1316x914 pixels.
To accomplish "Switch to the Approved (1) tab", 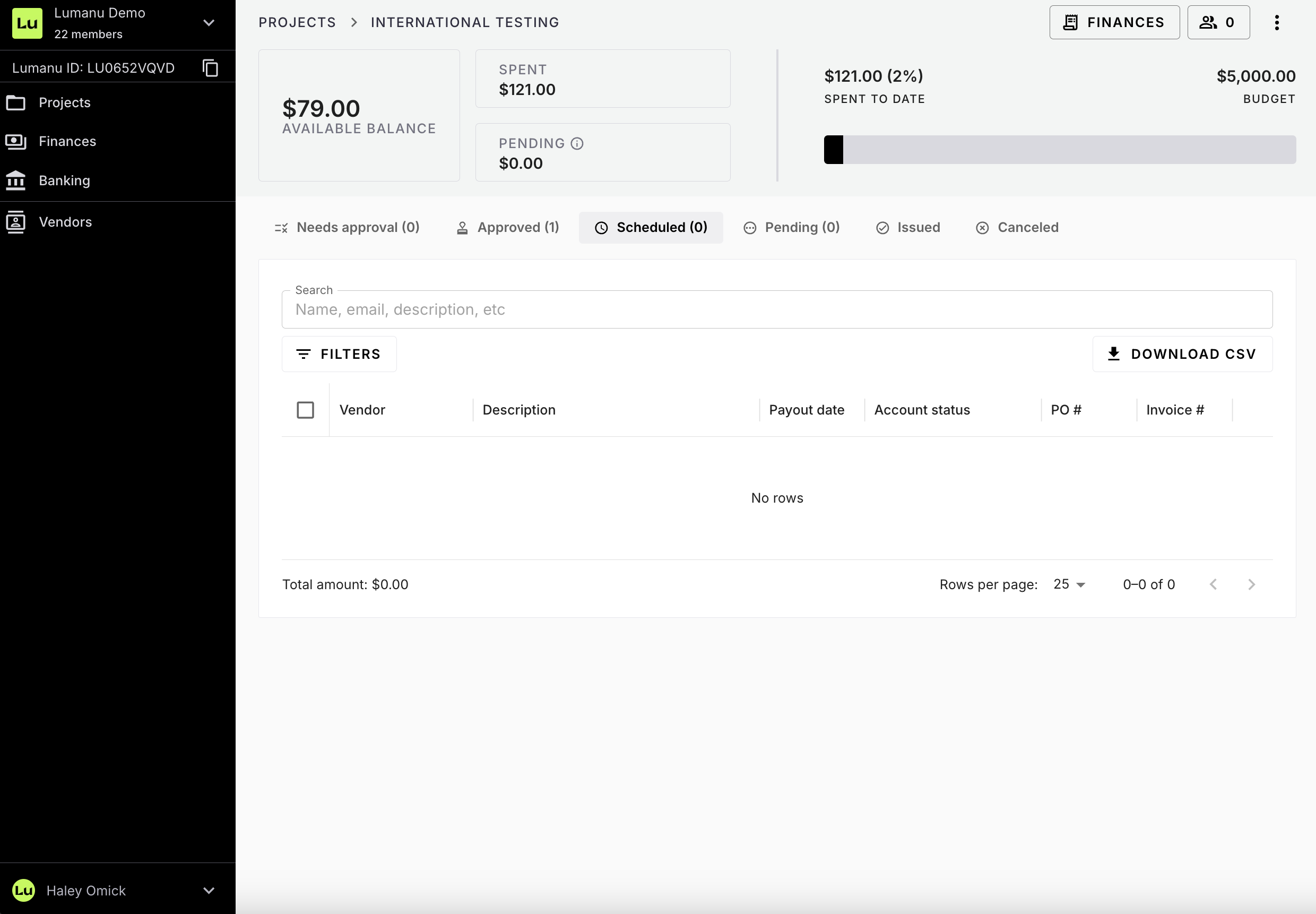I will [507, 227].
